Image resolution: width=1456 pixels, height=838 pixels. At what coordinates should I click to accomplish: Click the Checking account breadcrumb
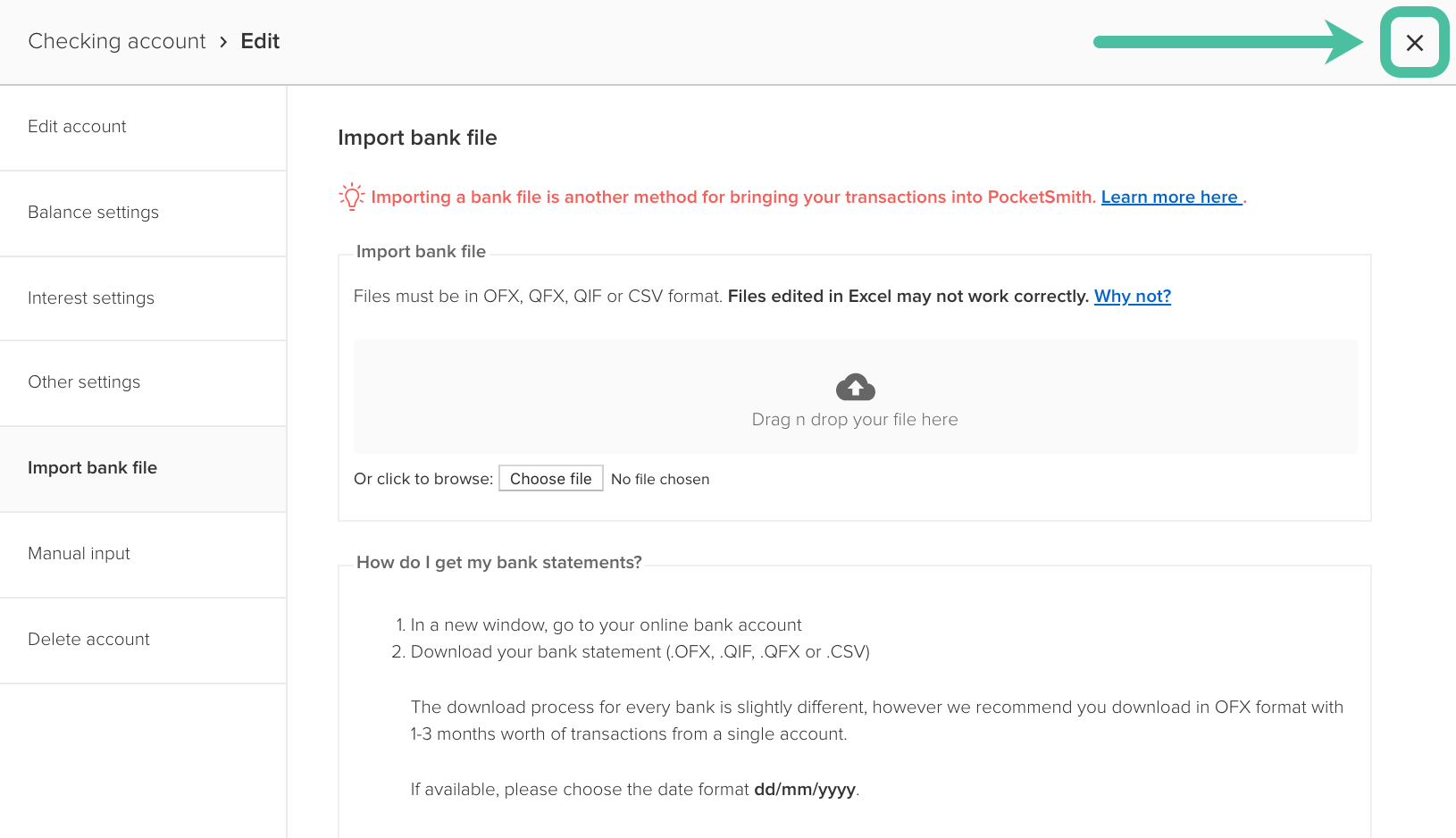117,41
